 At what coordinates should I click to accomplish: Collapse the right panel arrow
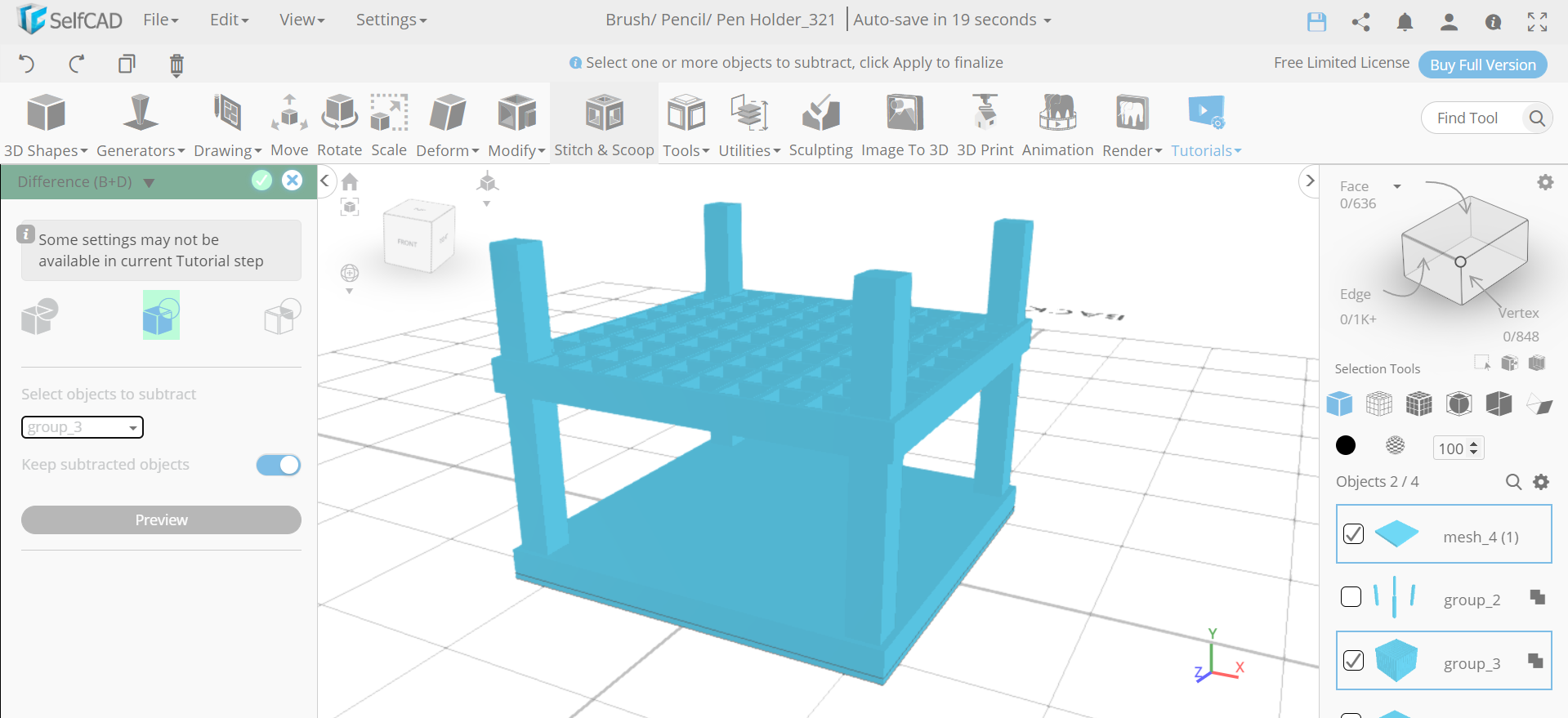pos(1310,181)
